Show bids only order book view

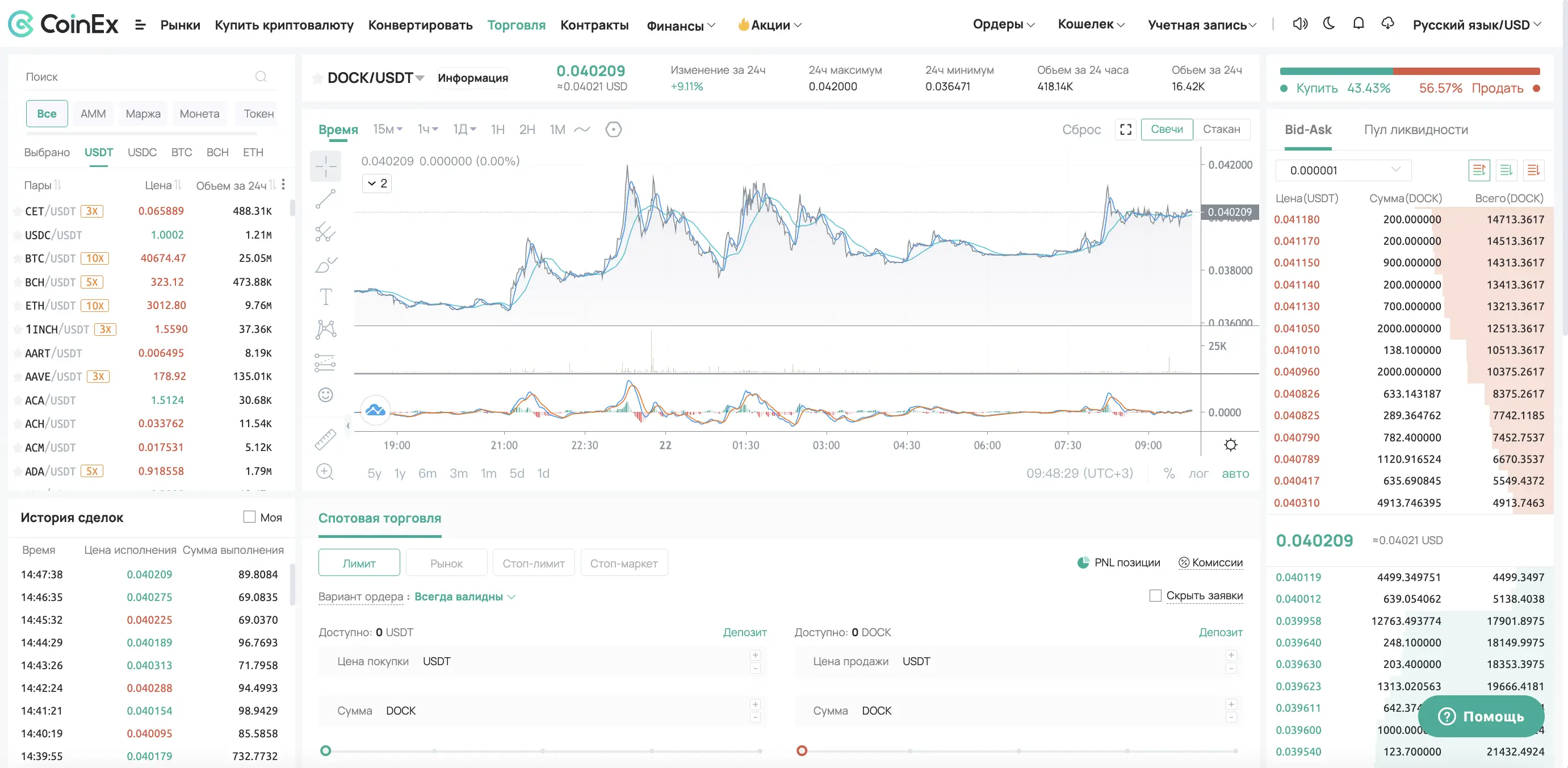coord(1506,170)
